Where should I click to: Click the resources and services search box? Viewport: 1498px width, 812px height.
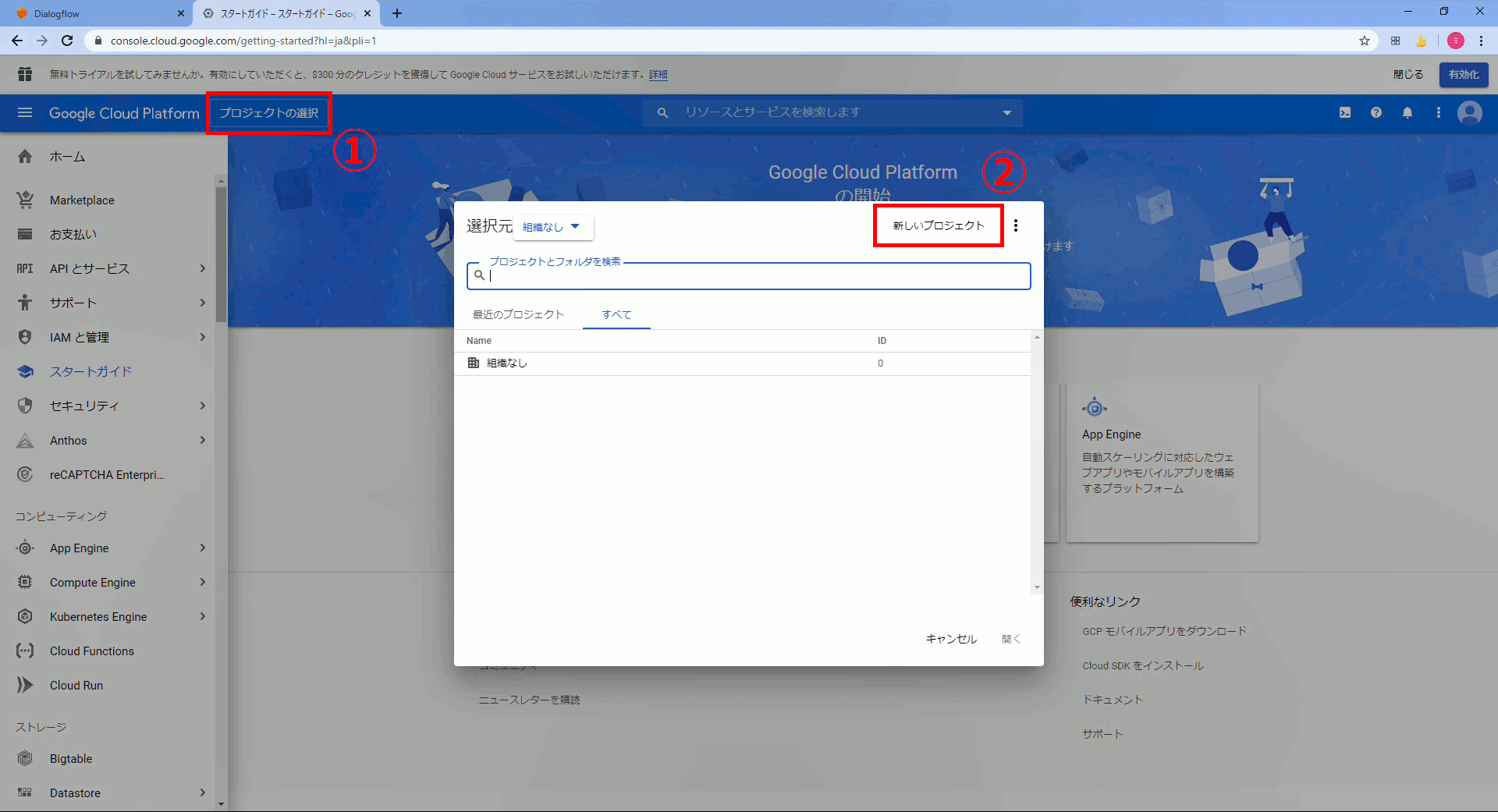coord(832,113)
